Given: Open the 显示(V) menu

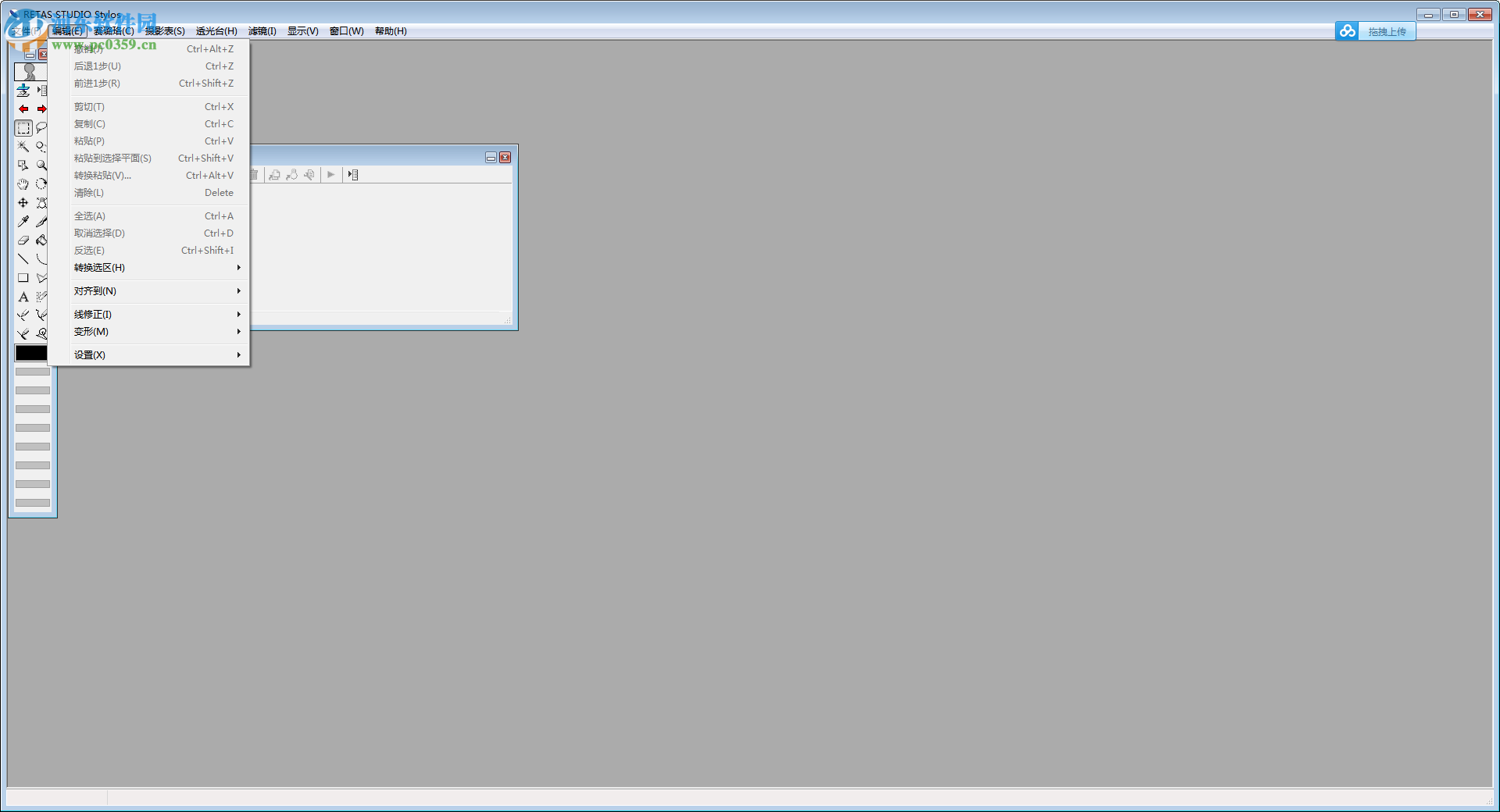Looking at the screenshot, I should click(x=302, y=31).
